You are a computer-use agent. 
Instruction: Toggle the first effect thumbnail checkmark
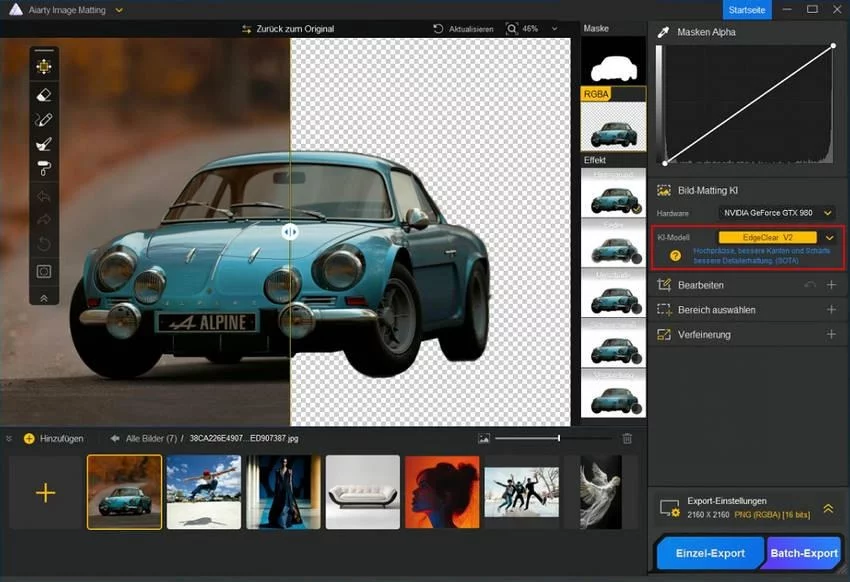pyautogui.click(x=637, y=208)
